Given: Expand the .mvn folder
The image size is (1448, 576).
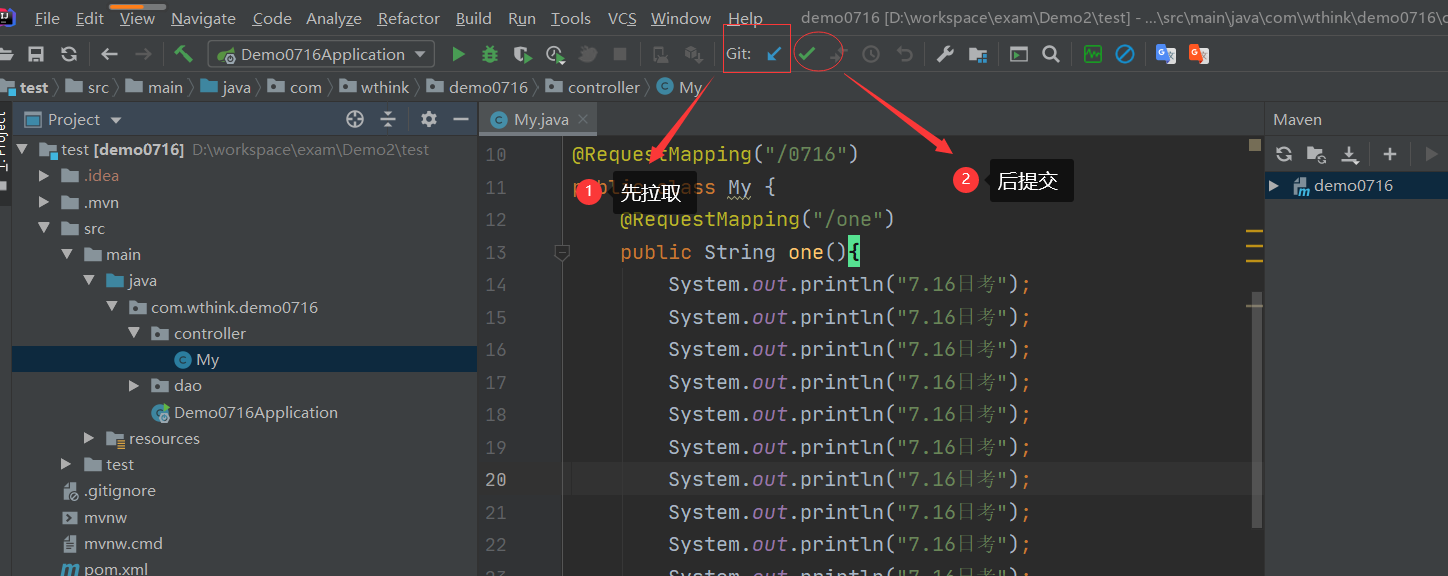Looking at the screenshot, I should click(43, 202).
